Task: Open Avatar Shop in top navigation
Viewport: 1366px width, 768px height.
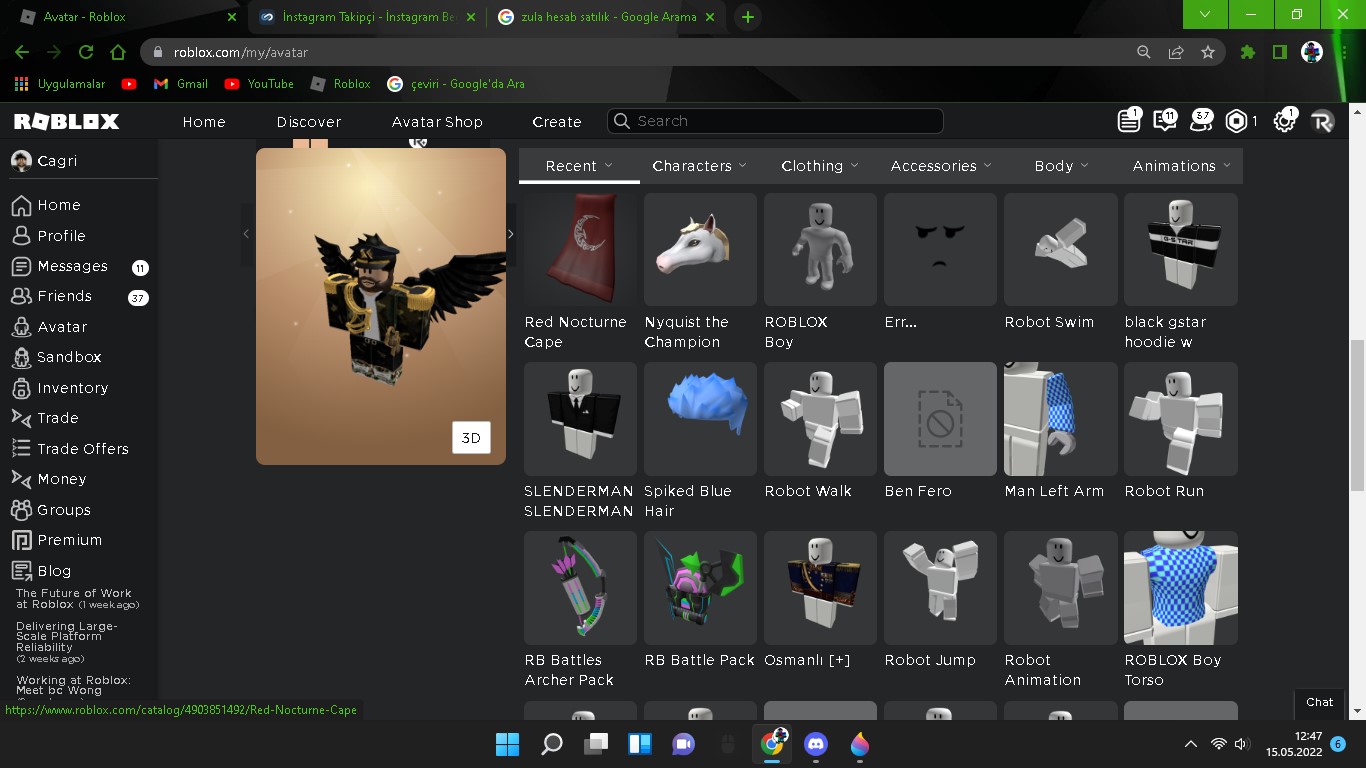Action: [x=437, y=122]
